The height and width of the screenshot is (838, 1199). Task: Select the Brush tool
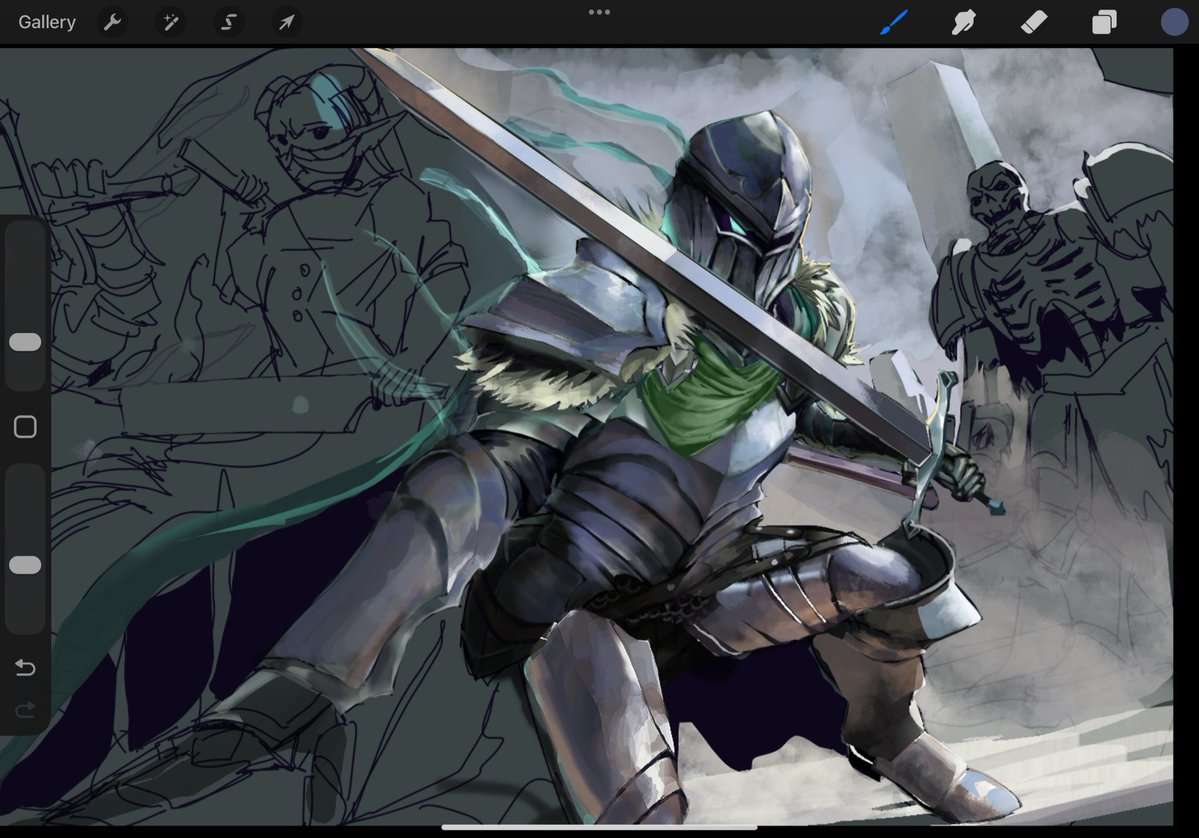pos(894,22)
